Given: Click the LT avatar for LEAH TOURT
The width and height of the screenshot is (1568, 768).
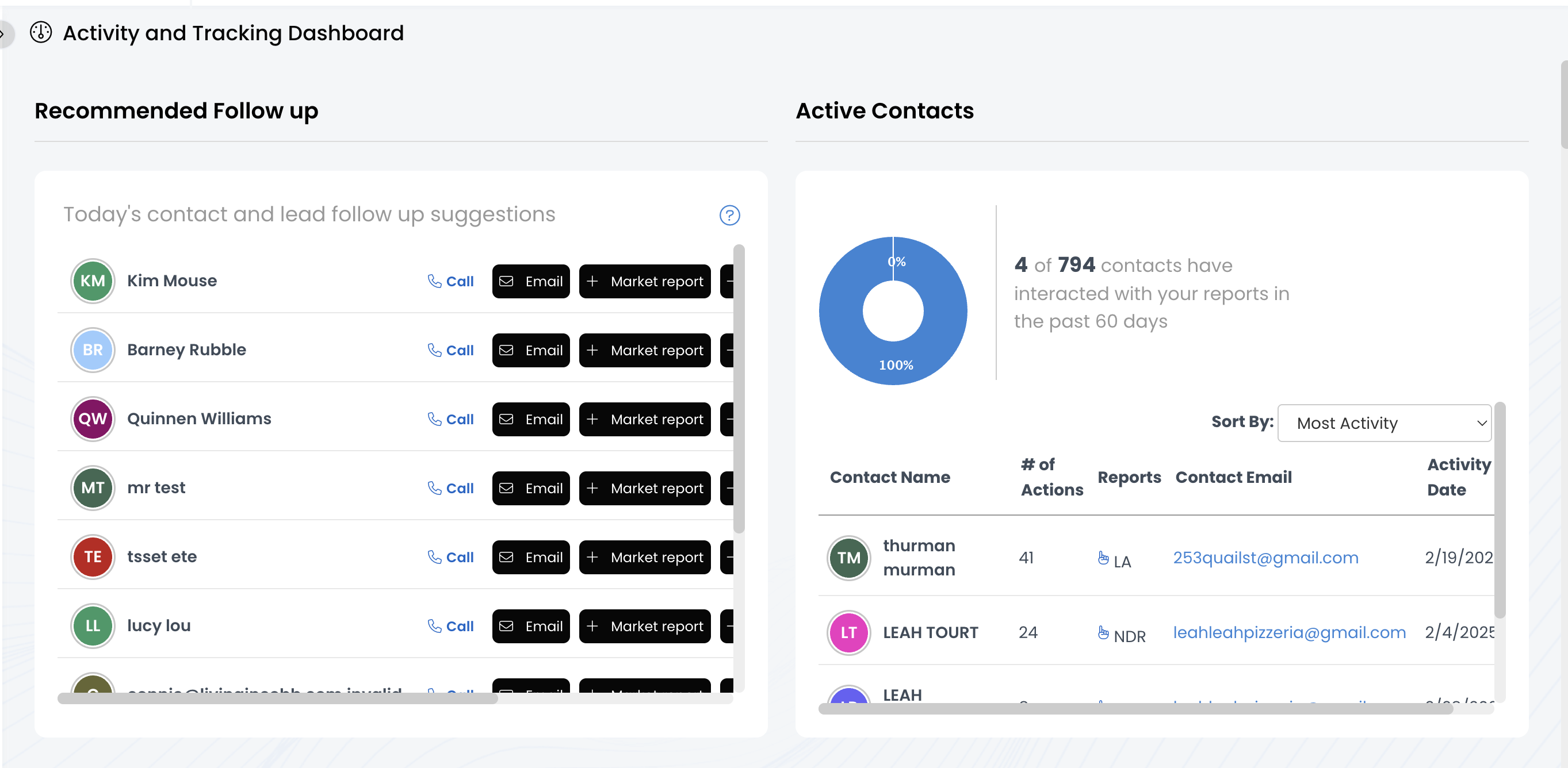Looking at the screenshot, I should pyautogui.click(x=848, y=632).
